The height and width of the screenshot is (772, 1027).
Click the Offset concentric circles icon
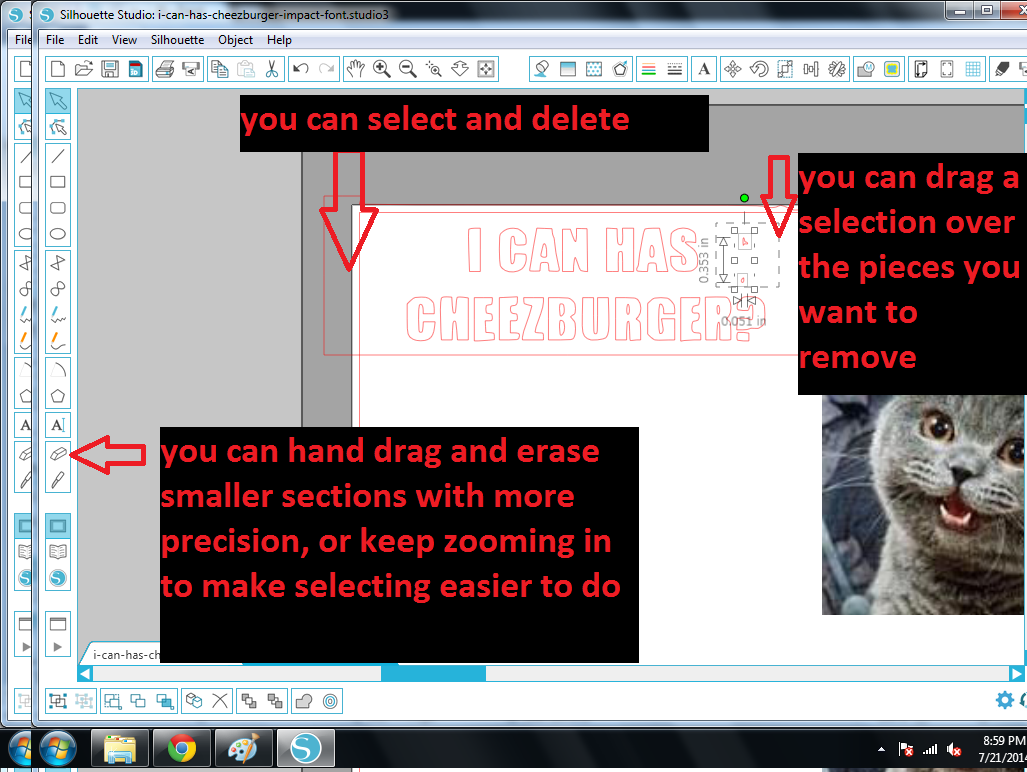coord(330,701)
